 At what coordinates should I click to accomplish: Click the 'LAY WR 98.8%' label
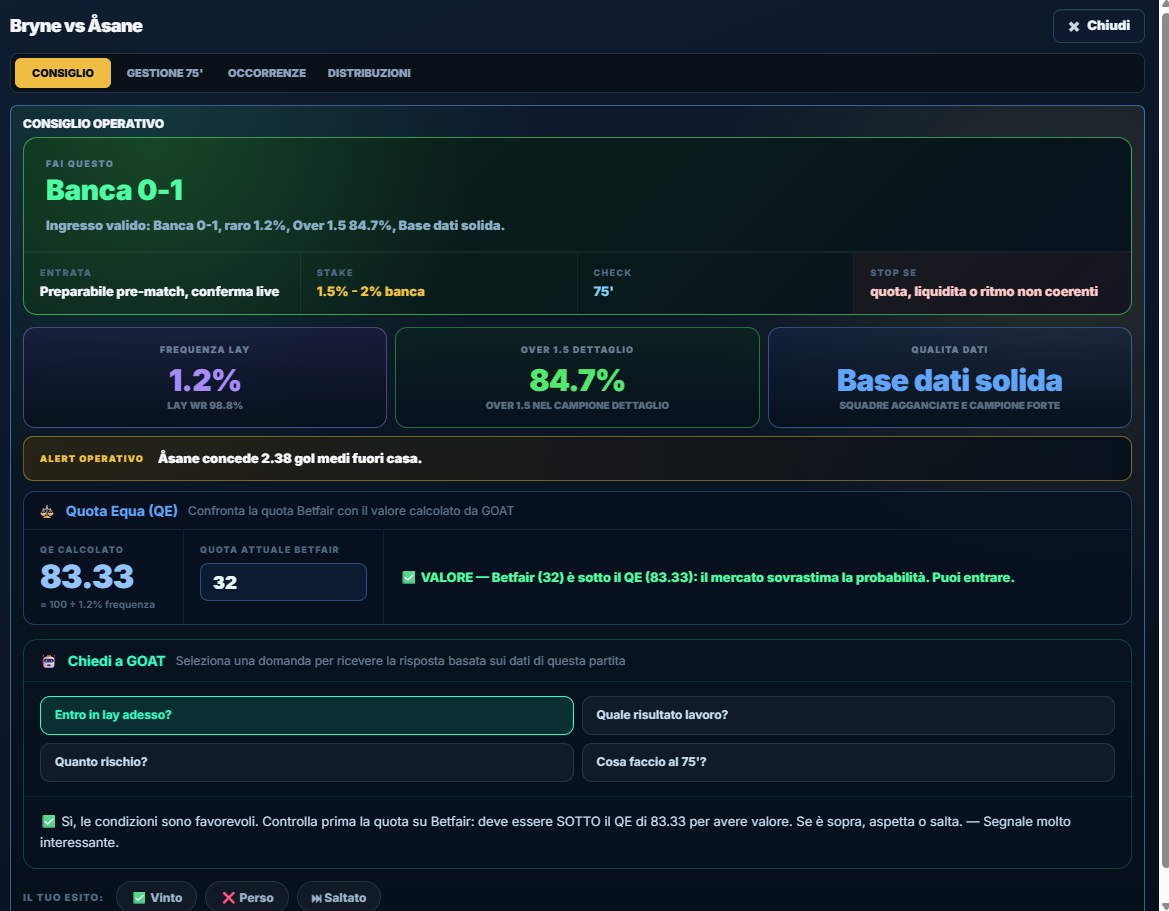pyautogui.click(x=205, y=406)
